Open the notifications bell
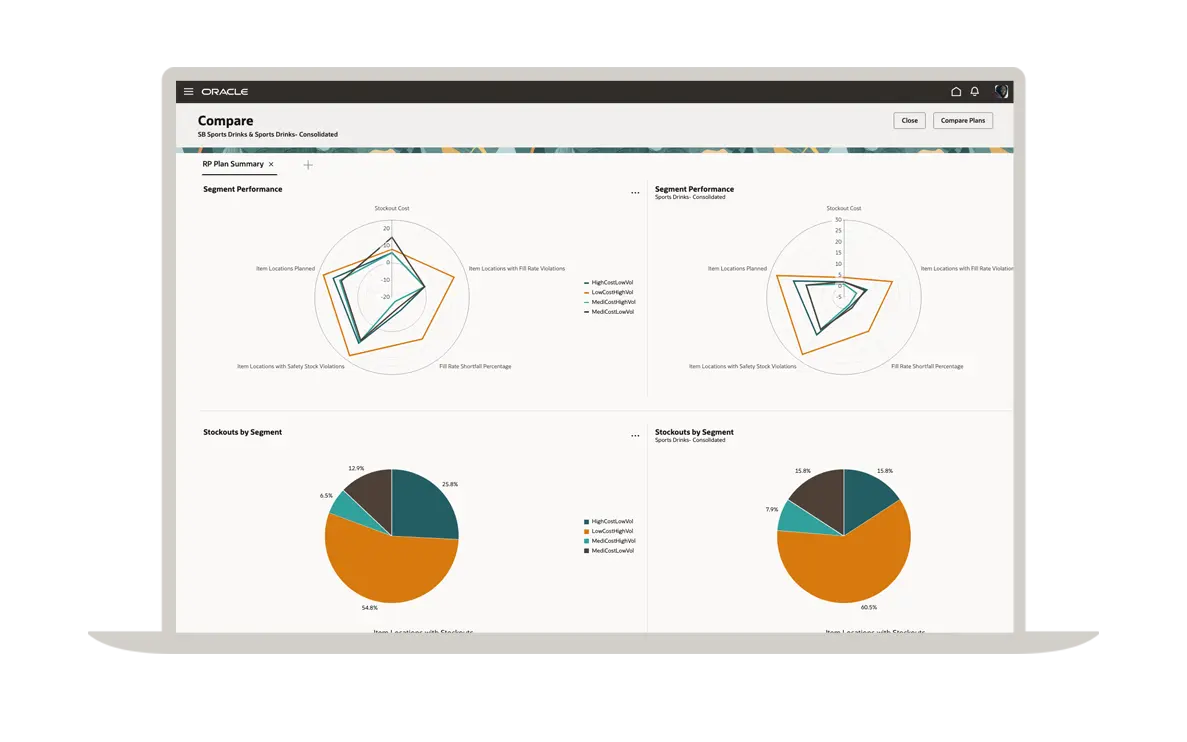Screen dimensions: 1187x742 pos(975,92)
